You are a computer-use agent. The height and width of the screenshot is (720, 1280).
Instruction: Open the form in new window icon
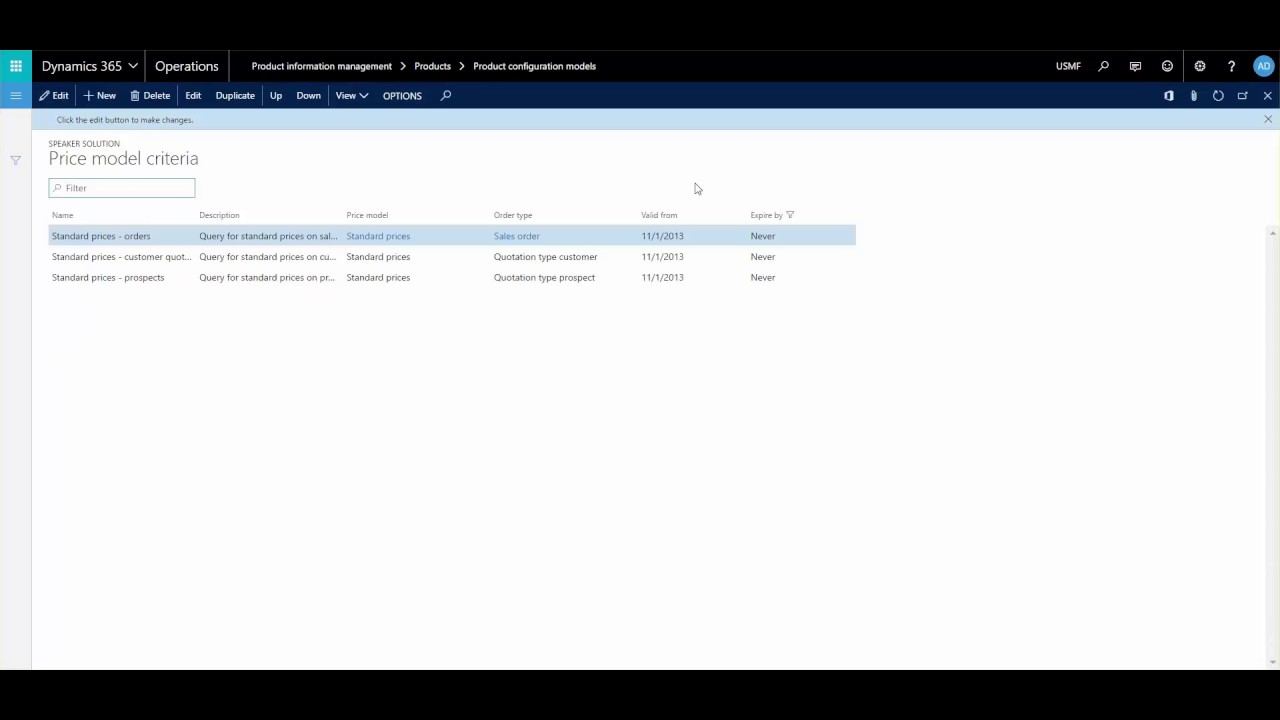pos(1243,96)
